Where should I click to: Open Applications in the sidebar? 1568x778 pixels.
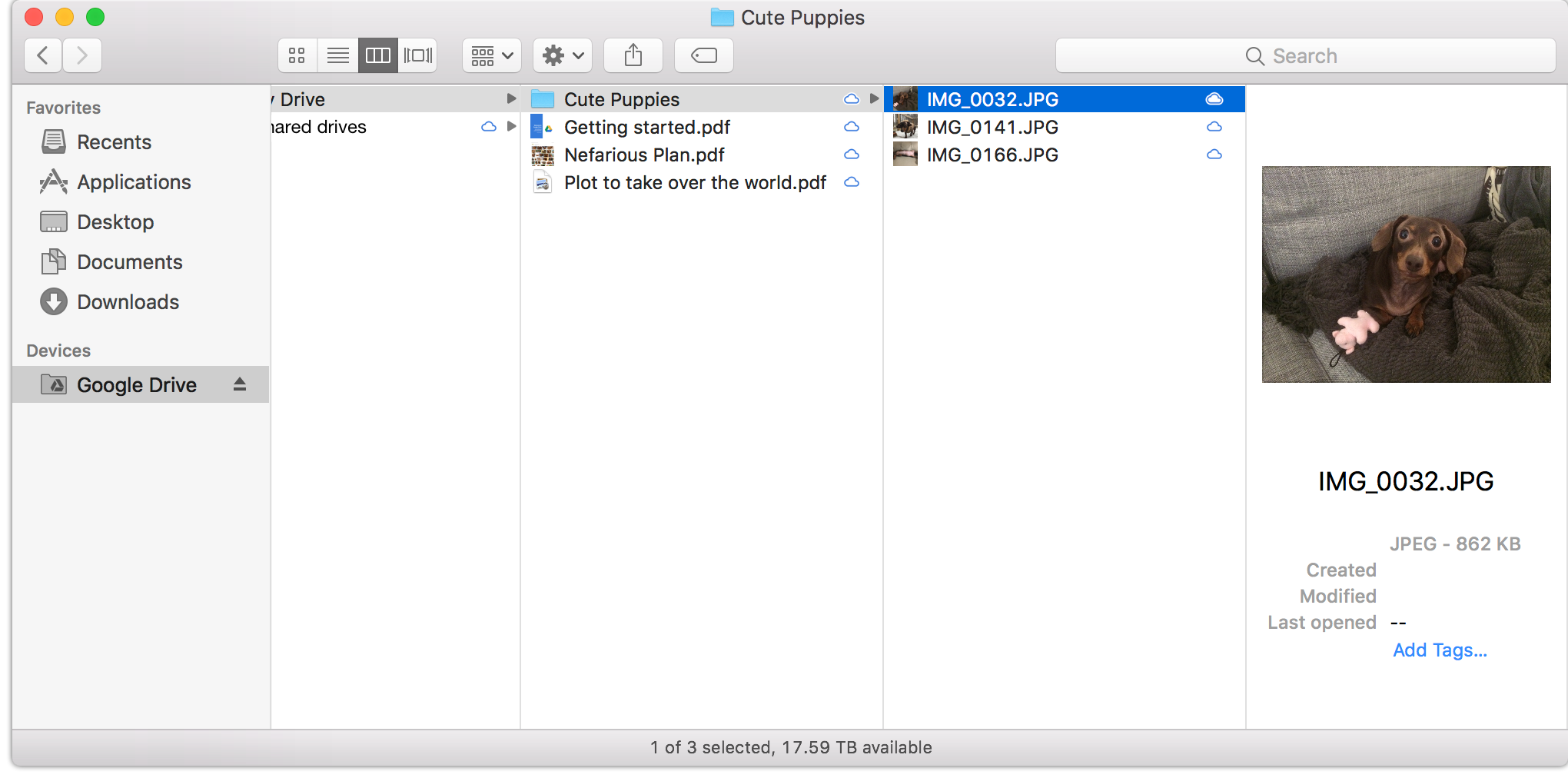(134, 182)
